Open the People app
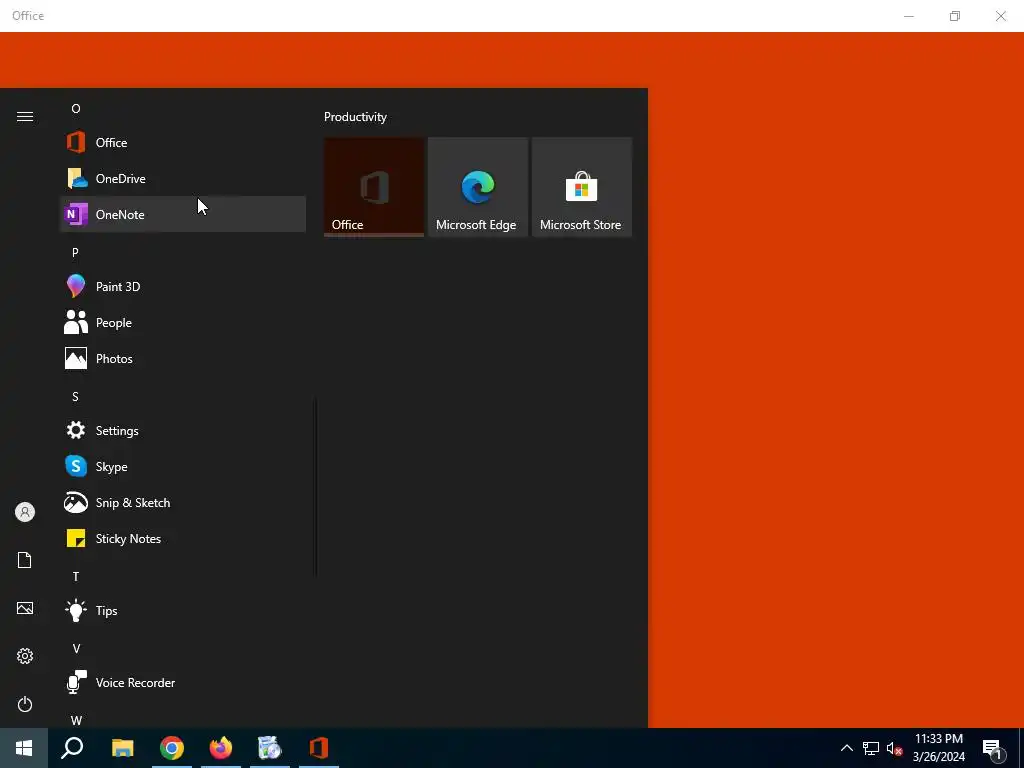This screenshot has width=1024, height=768. [x=183, y=323]
